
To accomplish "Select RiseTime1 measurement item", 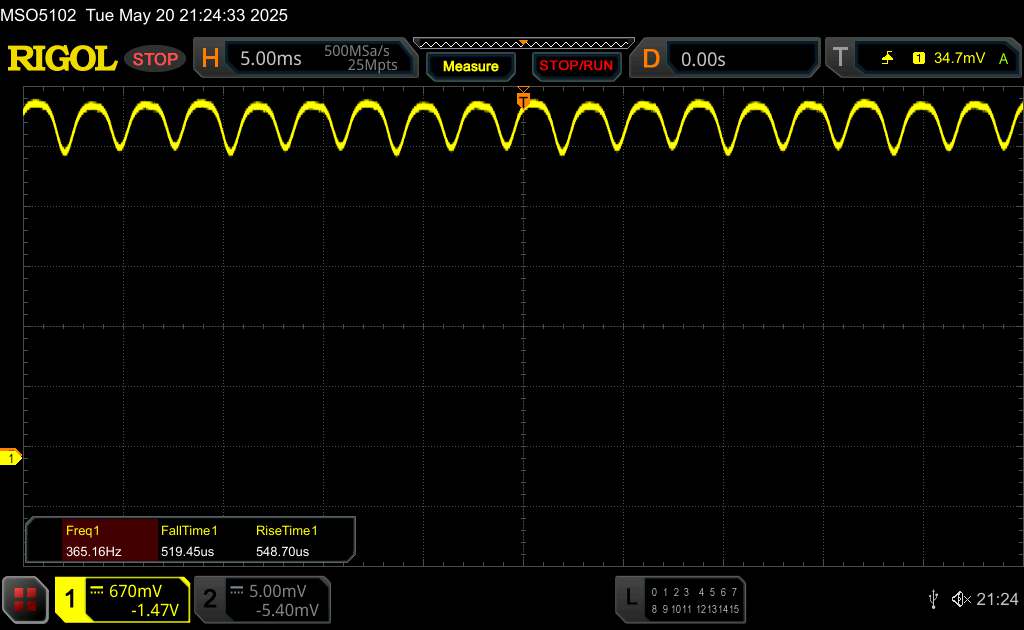I will click(x=286, y=531).
